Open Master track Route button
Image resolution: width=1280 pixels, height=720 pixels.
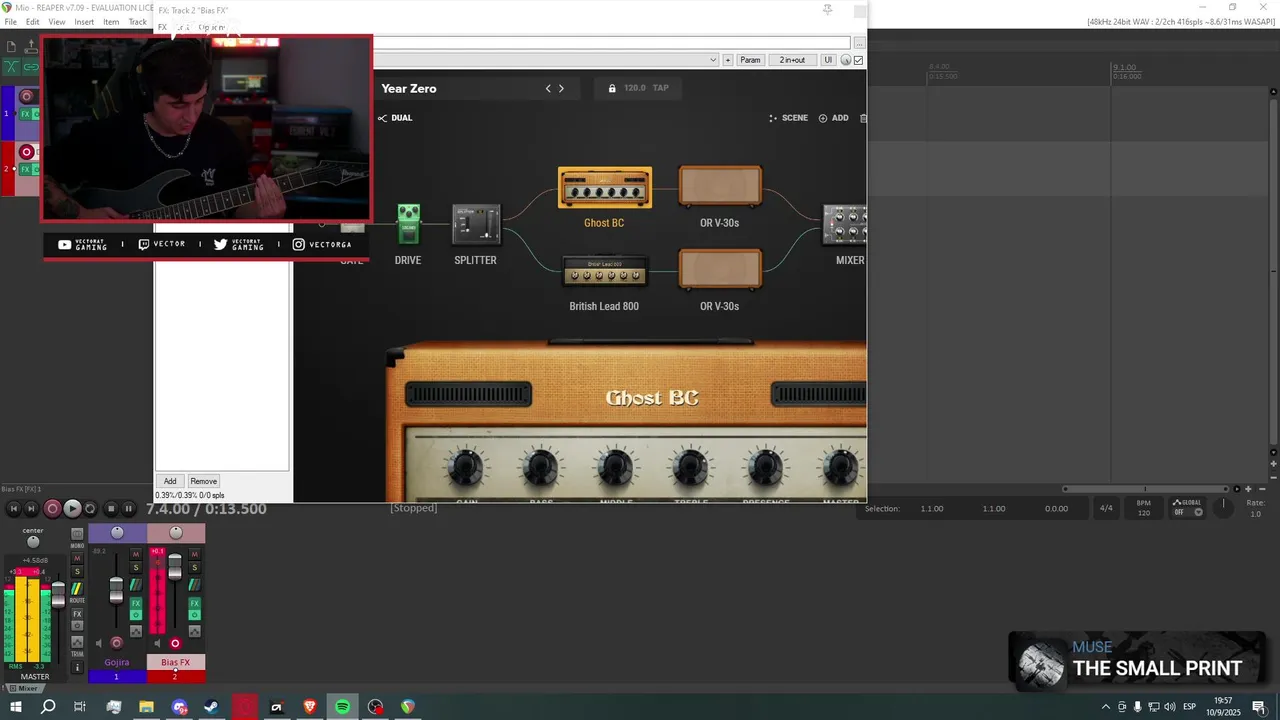click(77, 590)
